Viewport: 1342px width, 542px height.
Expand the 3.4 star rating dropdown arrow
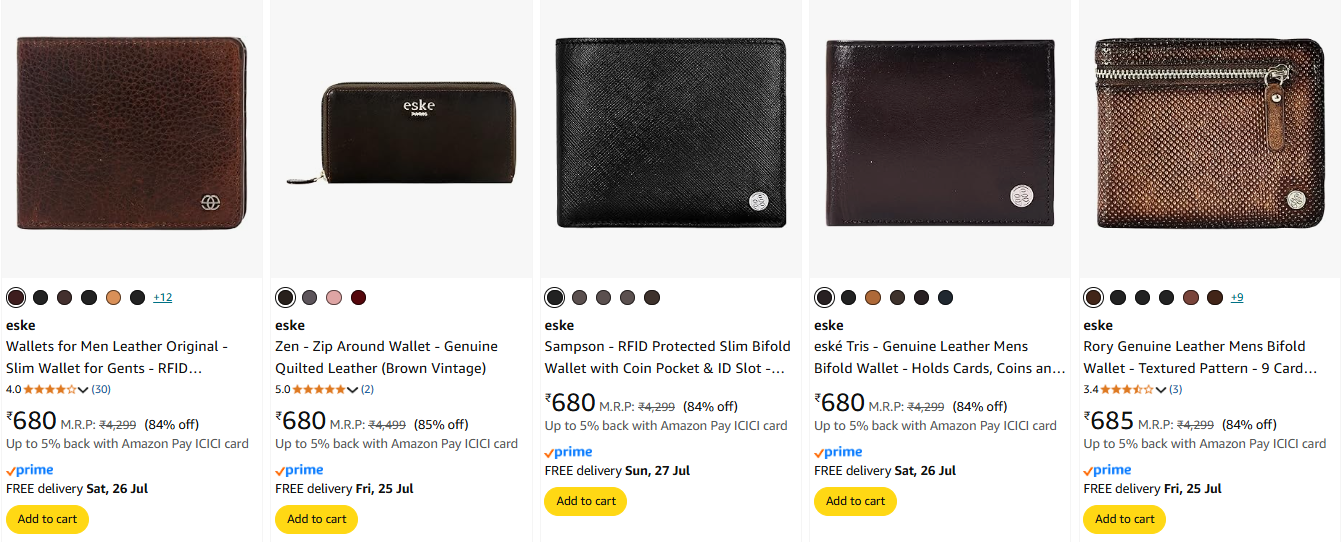click(x=1160, y=390)
